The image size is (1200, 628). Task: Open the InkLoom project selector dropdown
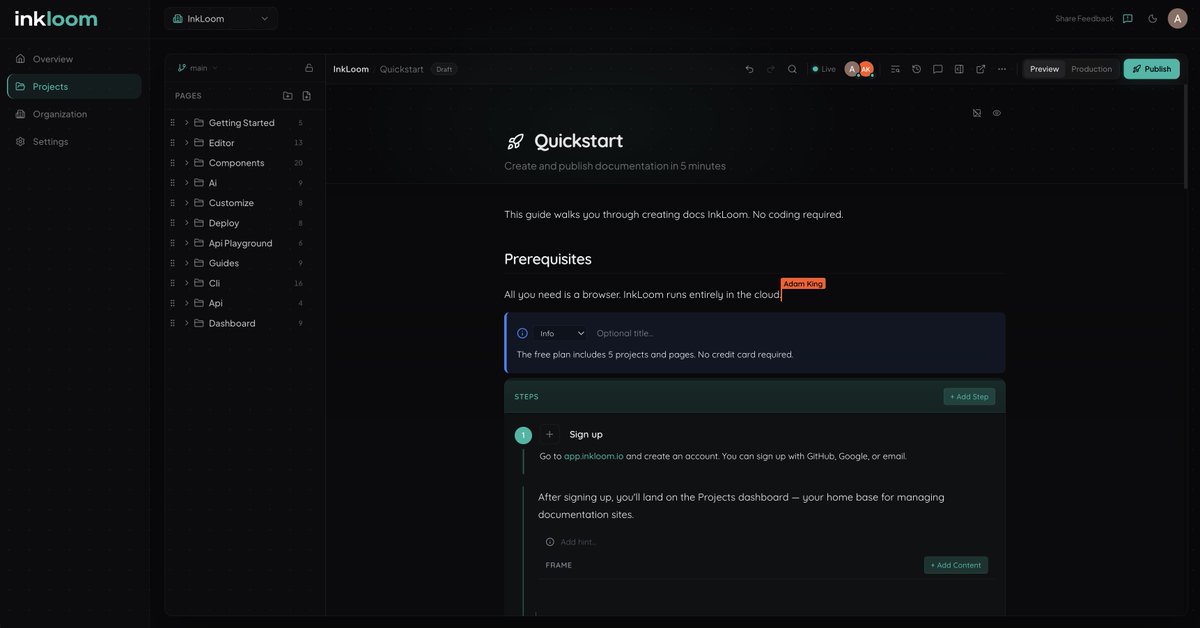coord(221,18)
